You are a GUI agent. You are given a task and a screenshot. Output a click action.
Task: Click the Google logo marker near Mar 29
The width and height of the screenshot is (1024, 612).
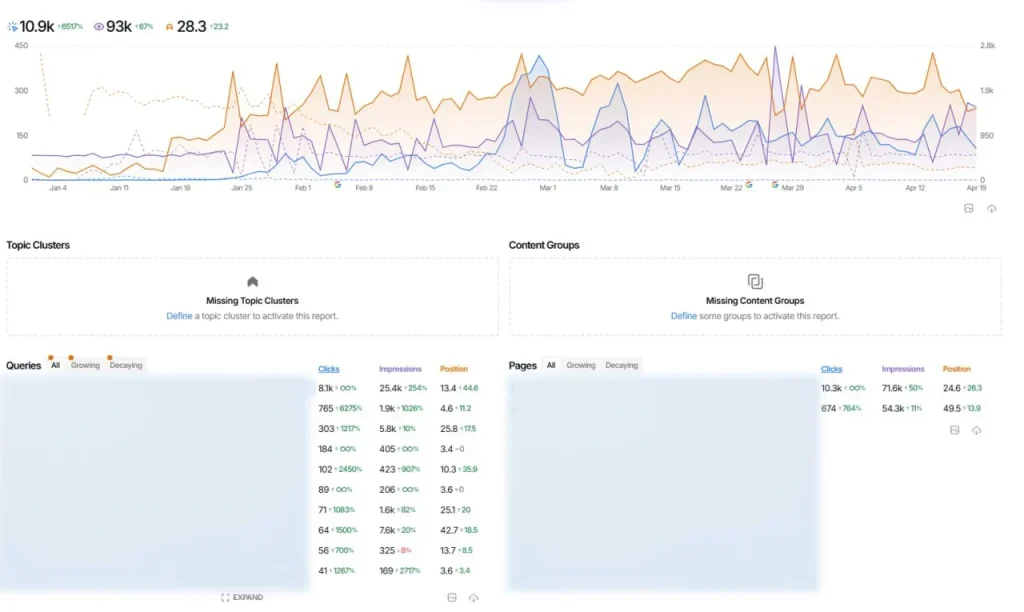coord(775,185)
